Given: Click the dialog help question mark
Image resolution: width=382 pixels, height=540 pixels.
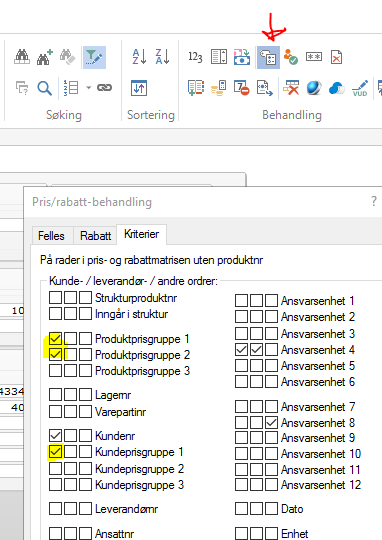Looking at the screenshot, I should [374, 201].
